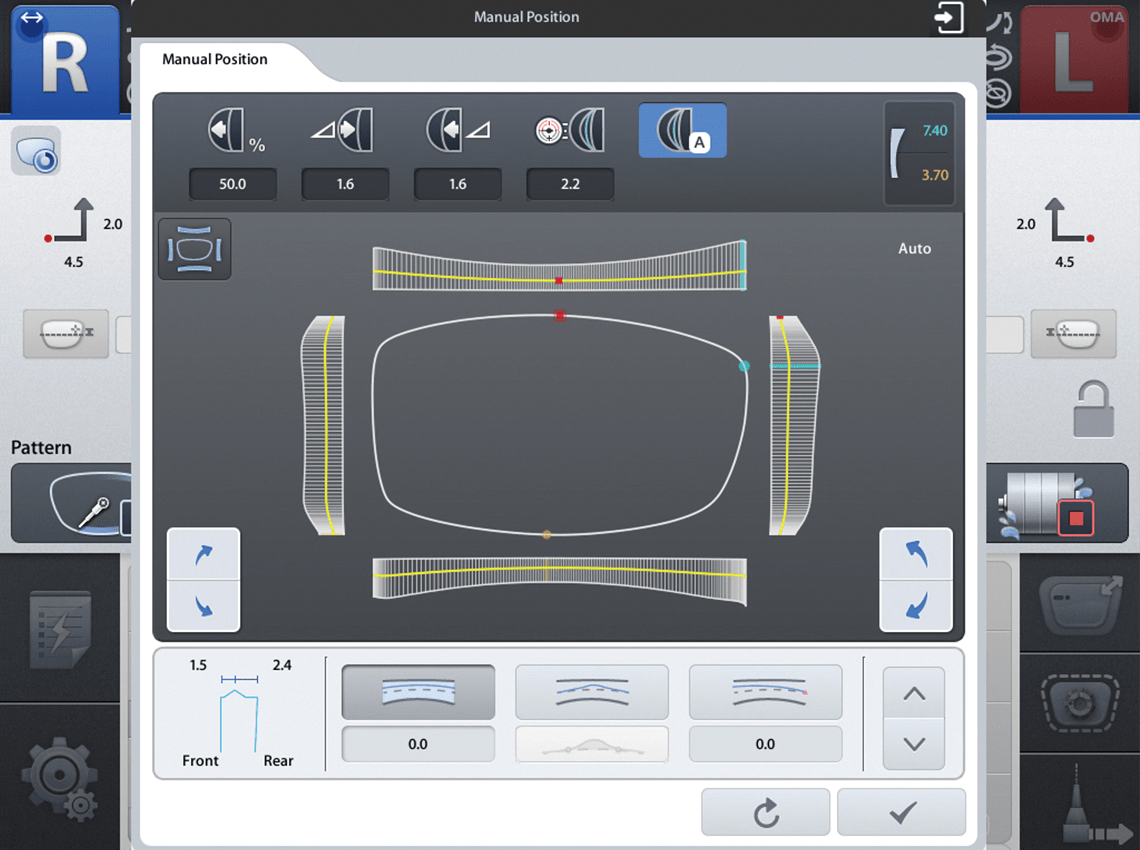Select the bevel ratio percent icon
The width and height of the screenshot is (1140, 850).
point(235,131)
